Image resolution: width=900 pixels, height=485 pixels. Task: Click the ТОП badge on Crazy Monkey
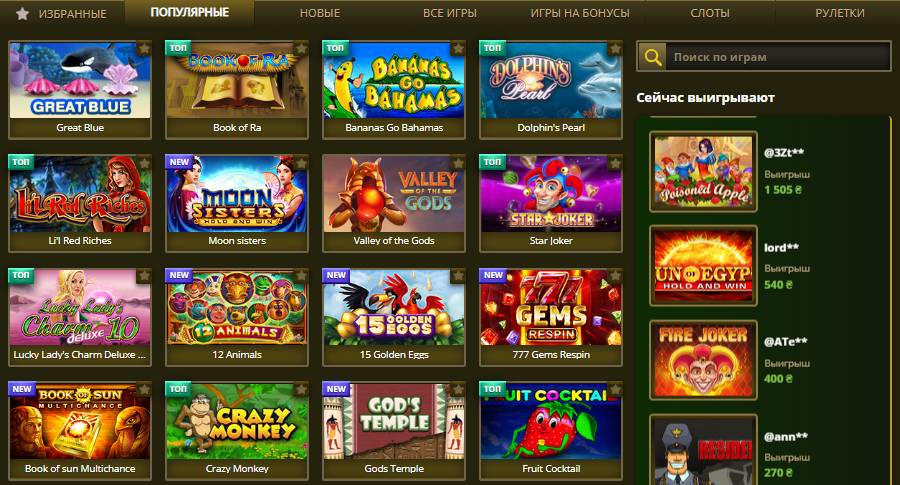(178, 389)
